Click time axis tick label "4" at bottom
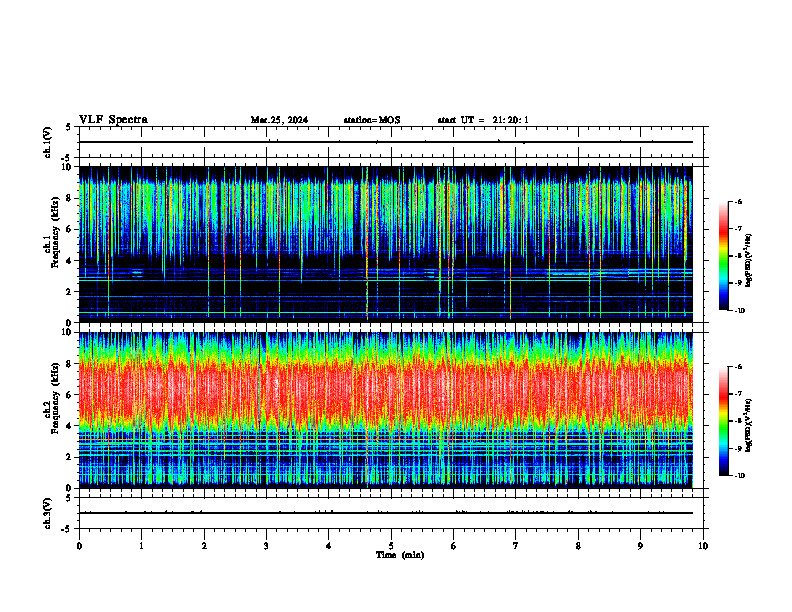 (328, 546)
